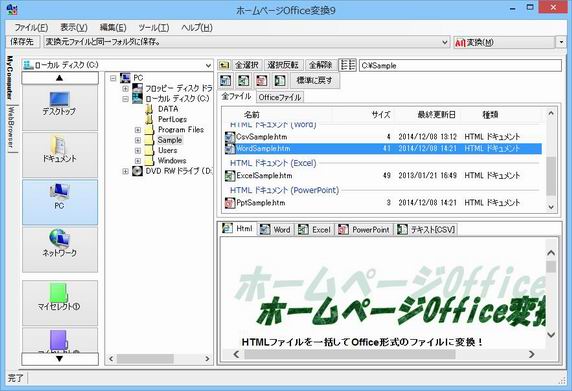Collapse the PC root tree node

point(113,78)
